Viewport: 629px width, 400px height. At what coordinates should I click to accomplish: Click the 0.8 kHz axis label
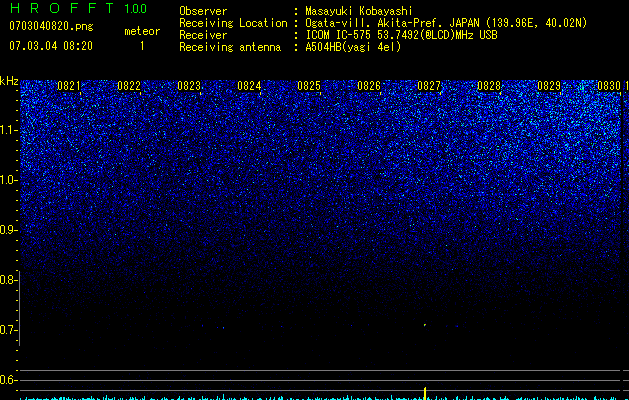click(x=9, y=280)
